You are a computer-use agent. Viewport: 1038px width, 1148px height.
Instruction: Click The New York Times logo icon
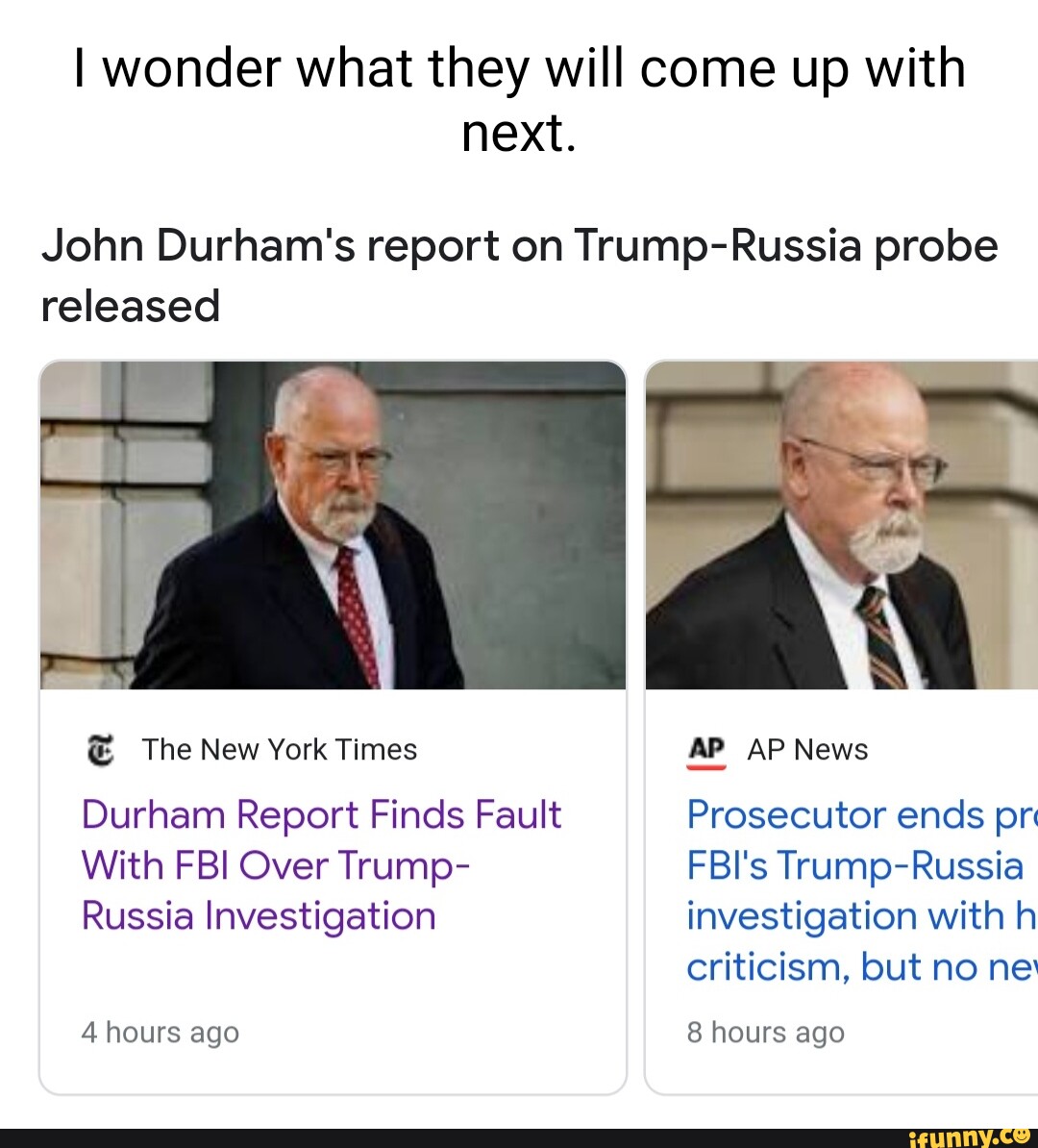click(100, 750)
